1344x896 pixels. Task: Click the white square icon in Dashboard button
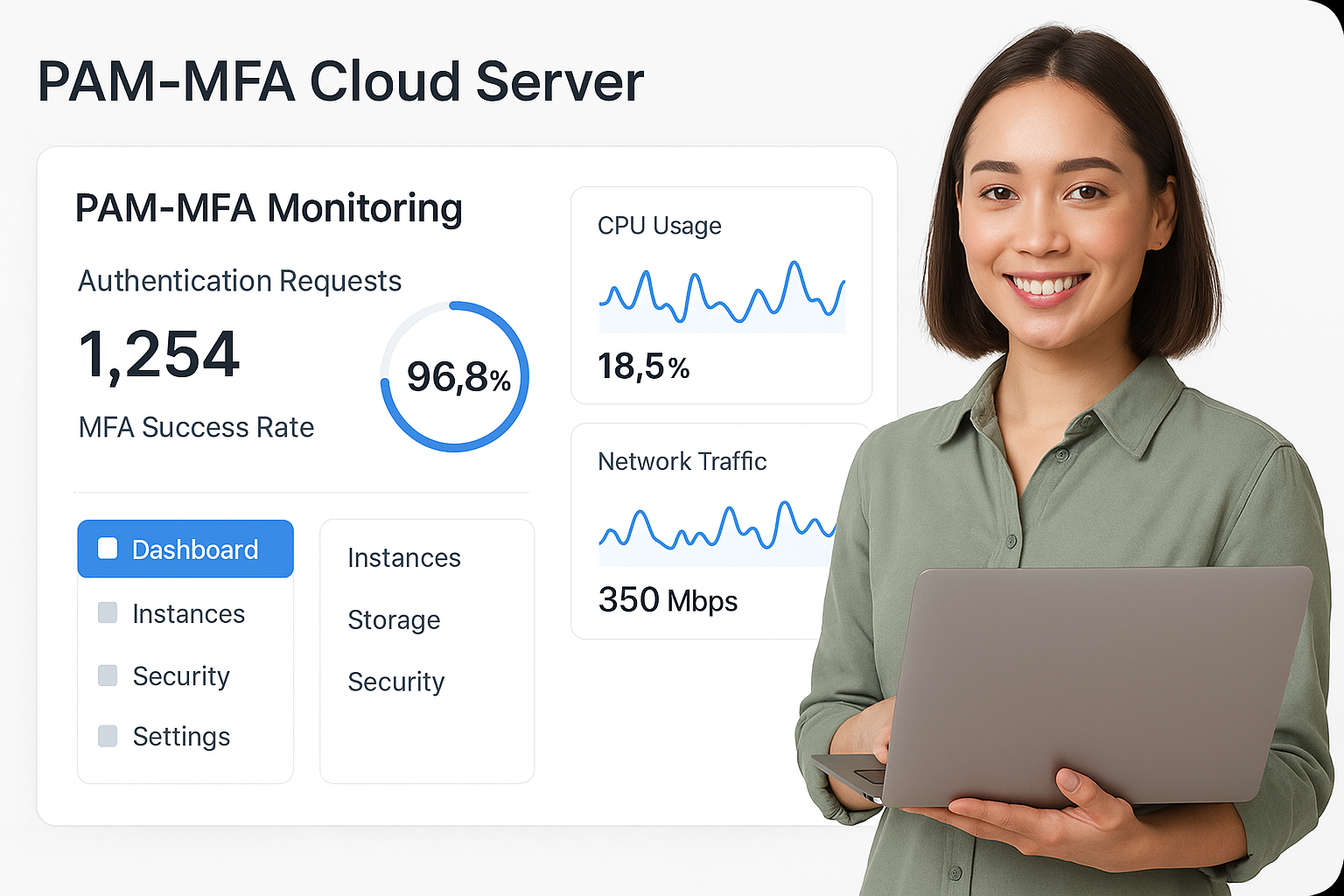tap(108, 549)
